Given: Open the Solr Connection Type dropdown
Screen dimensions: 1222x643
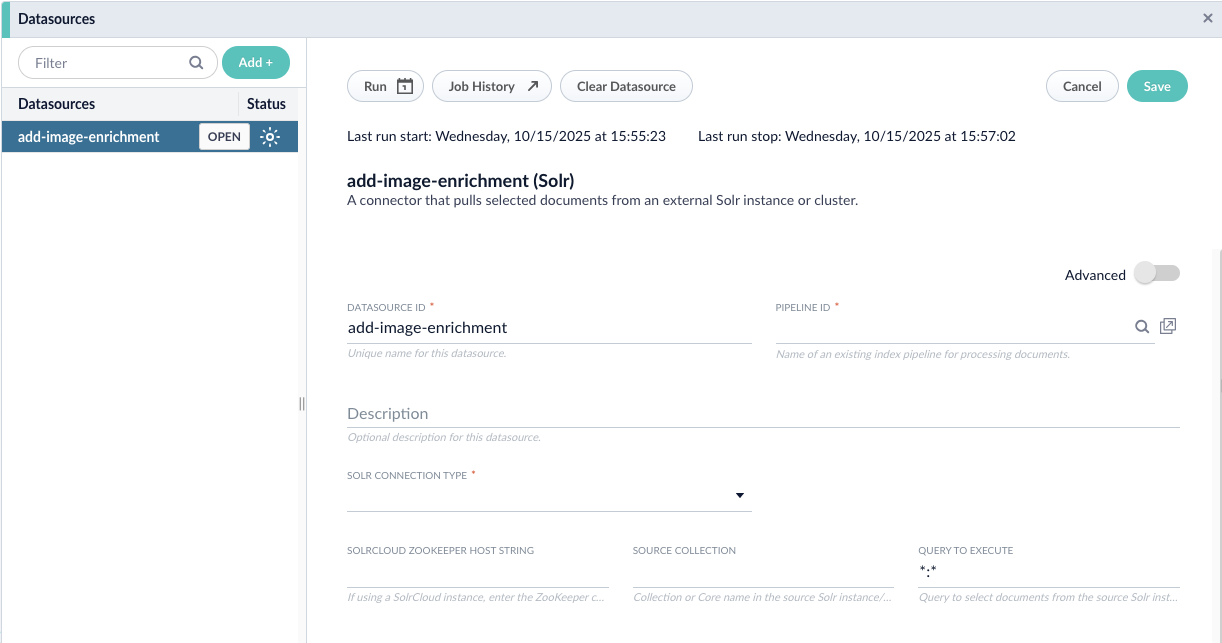Looking at the screenshot, I should (x=740, y=495).
